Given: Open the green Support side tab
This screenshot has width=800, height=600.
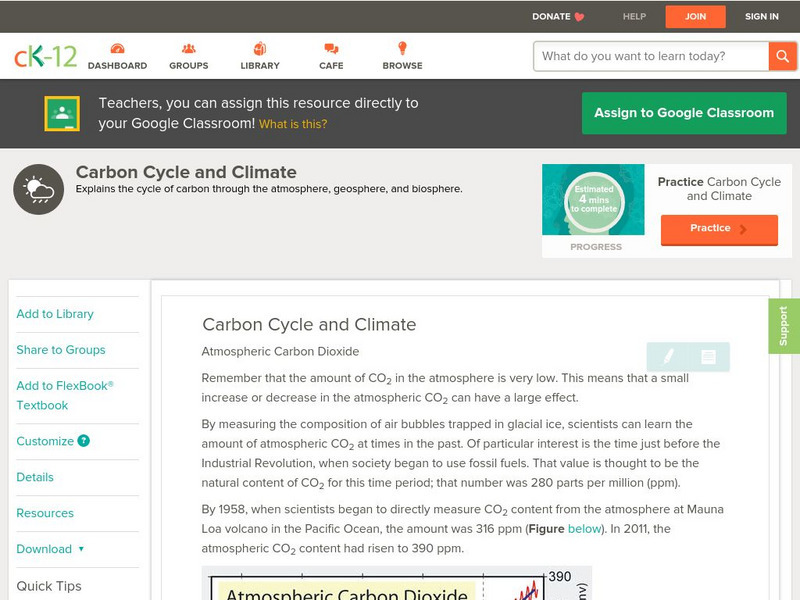Looking at the screenshot, I should 784,326.
